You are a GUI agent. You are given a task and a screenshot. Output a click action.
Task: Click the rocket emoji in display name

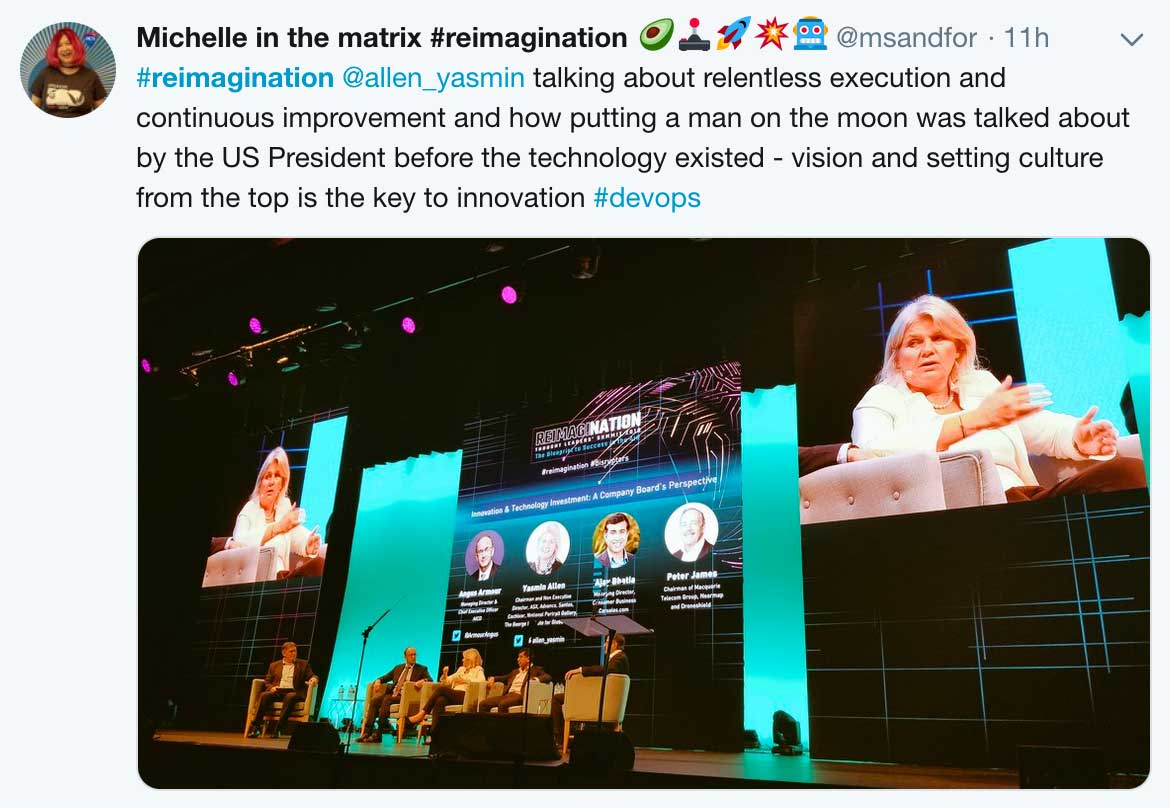click(x=733, y=35)
